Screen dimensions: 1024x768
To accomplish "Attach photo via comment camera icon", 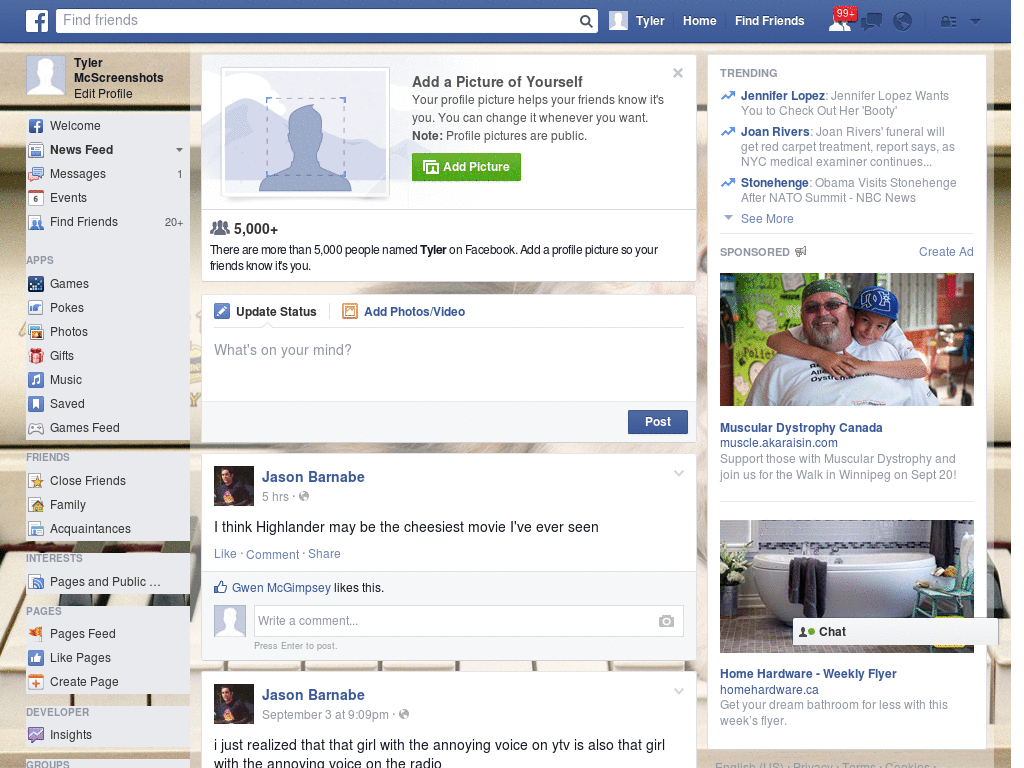I will click(666, 621).
